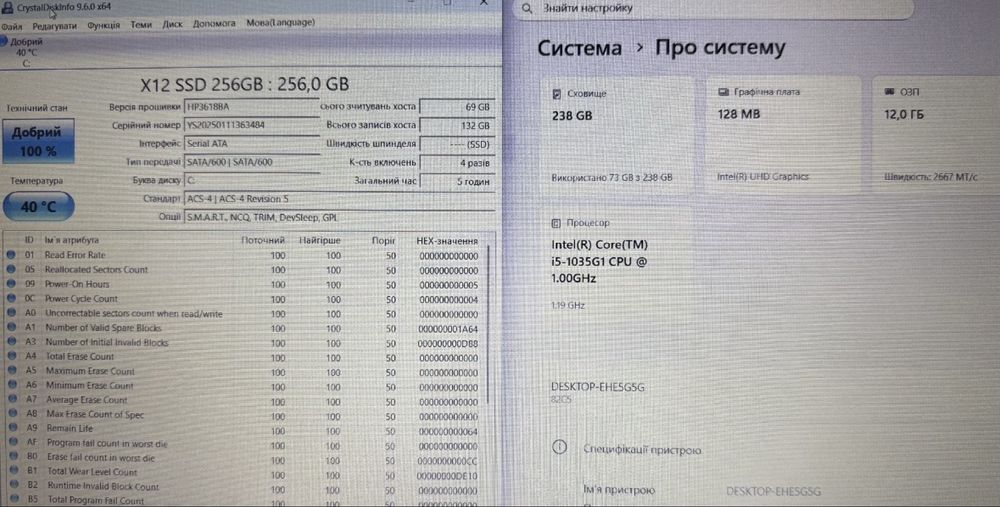This screenshot has width=1000, height=507.
Task: Click the host writes value 132 GB
Action: point(457,126)
